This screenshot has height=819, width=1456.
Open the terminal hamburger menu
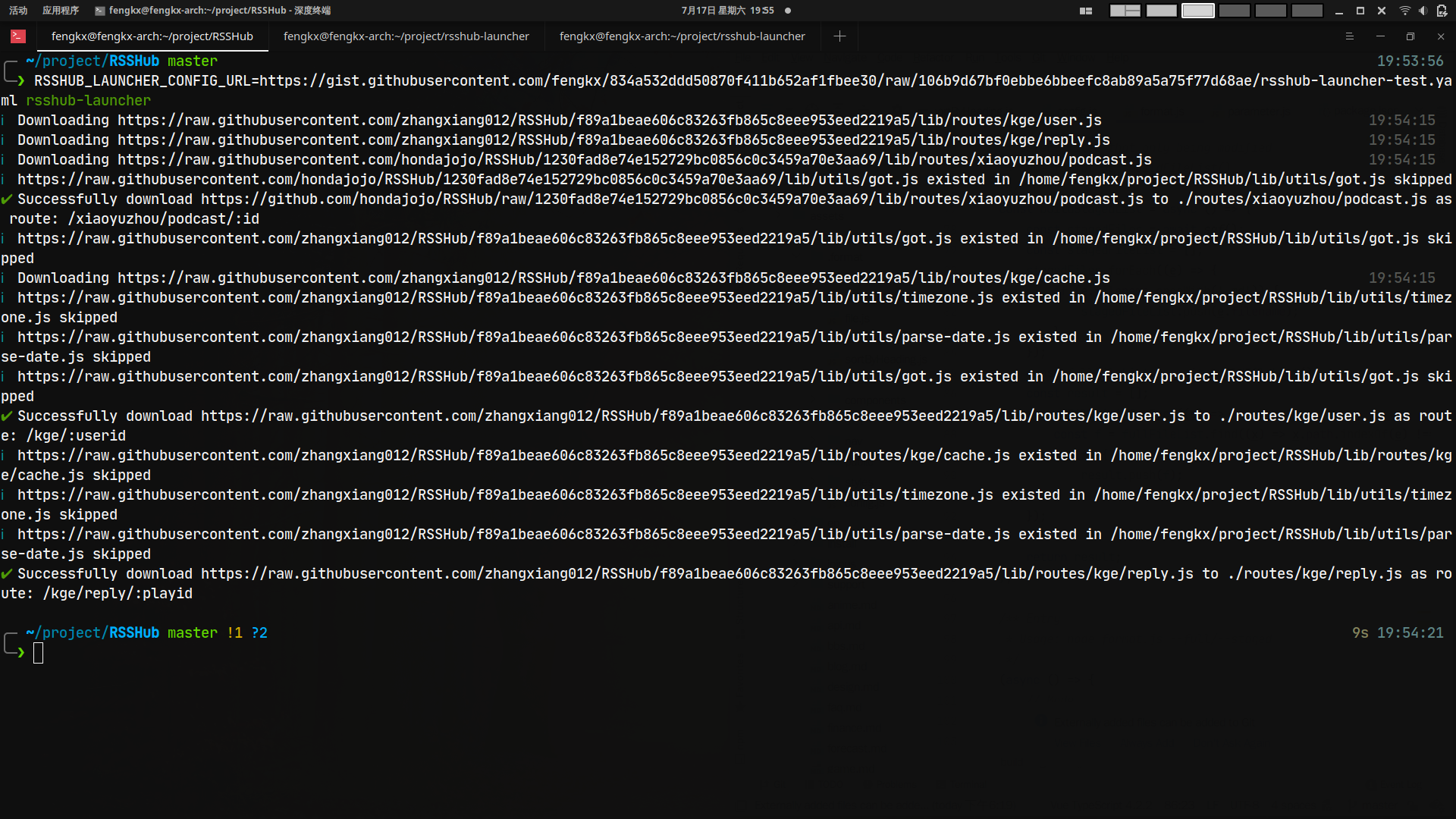(1349, 36)
